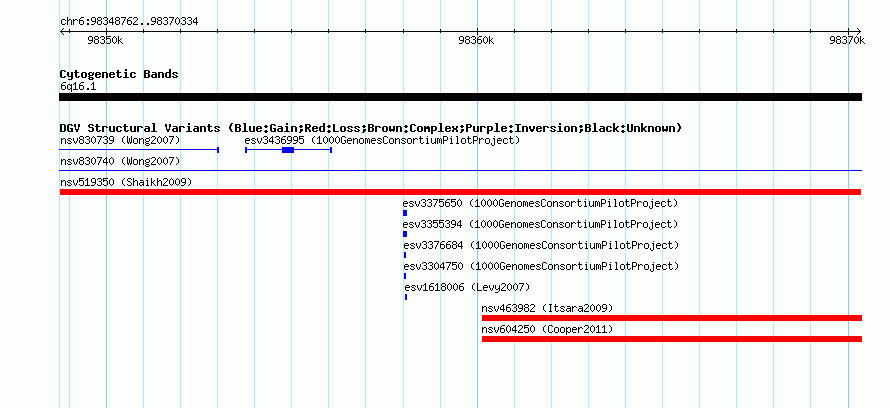Open the esv1618006 (Levy2007) variant label

(468, 287)
